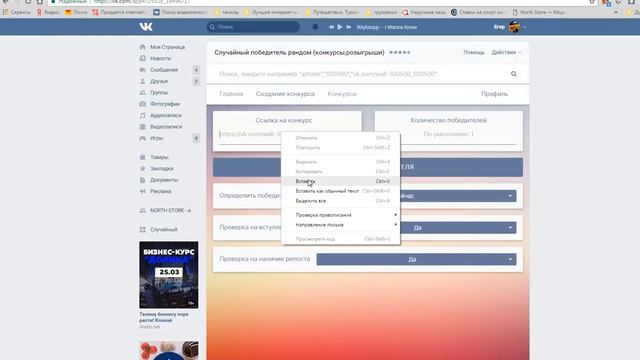
Task: Choose Выделить все in context menu
Action: click(x=341, y=201)
